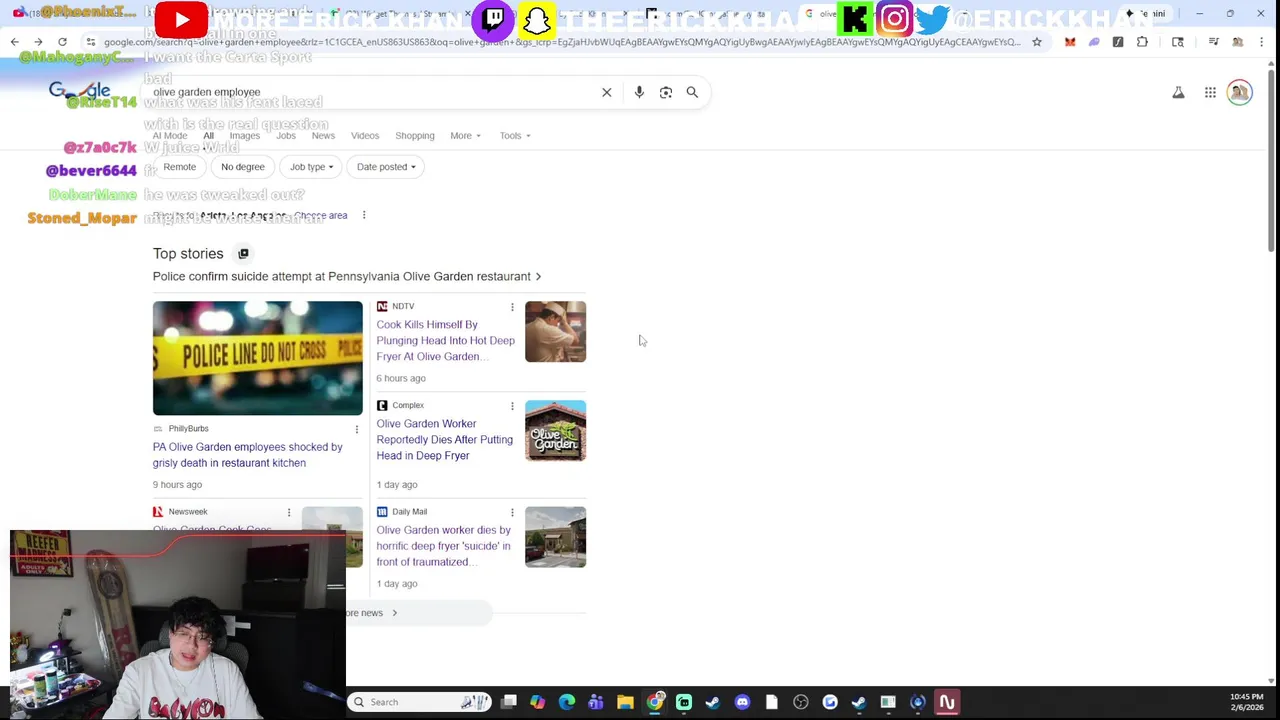Open the NDTV 'Cook Kills Himself' article
The image size is (1280, 720).
point(446,341)
